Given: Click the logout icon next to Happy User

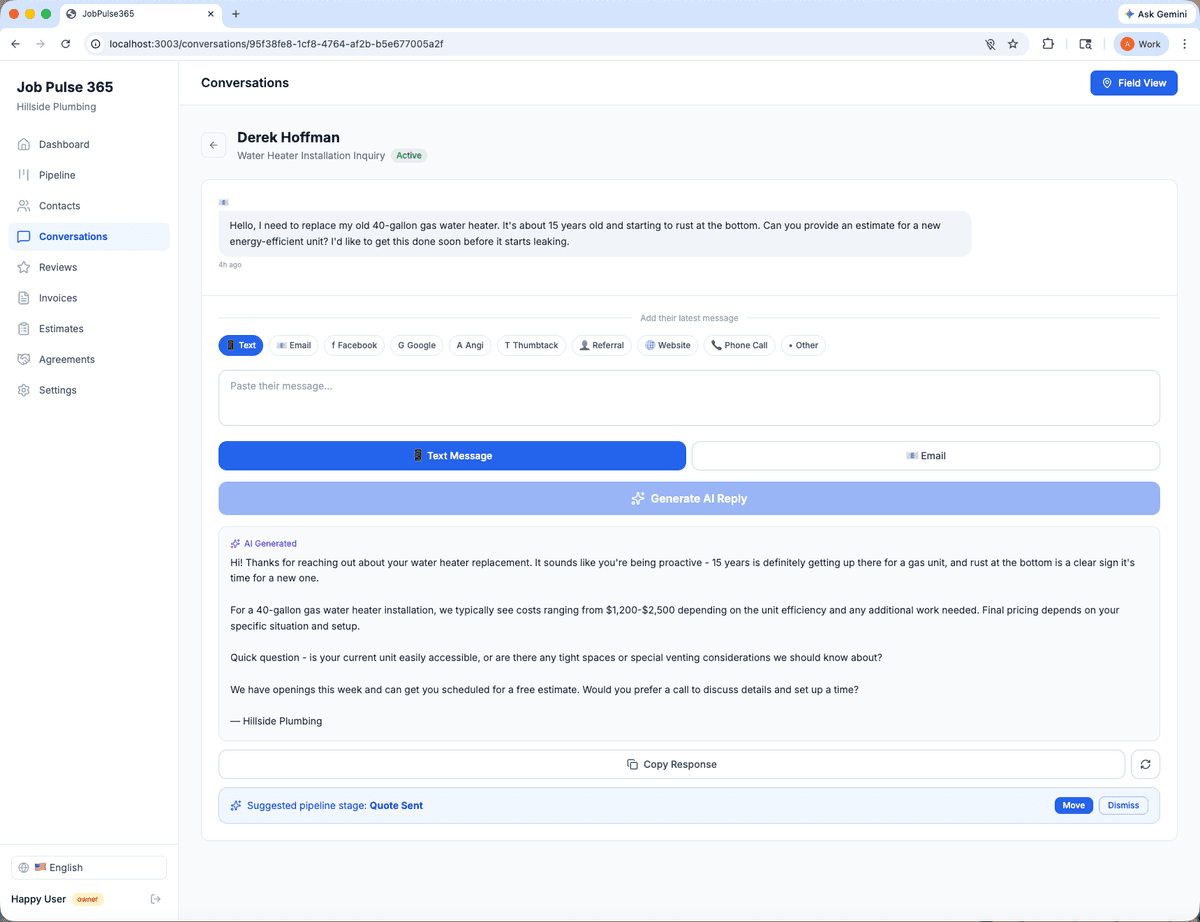Looking at the screenshot, I should tap(156, 899).
